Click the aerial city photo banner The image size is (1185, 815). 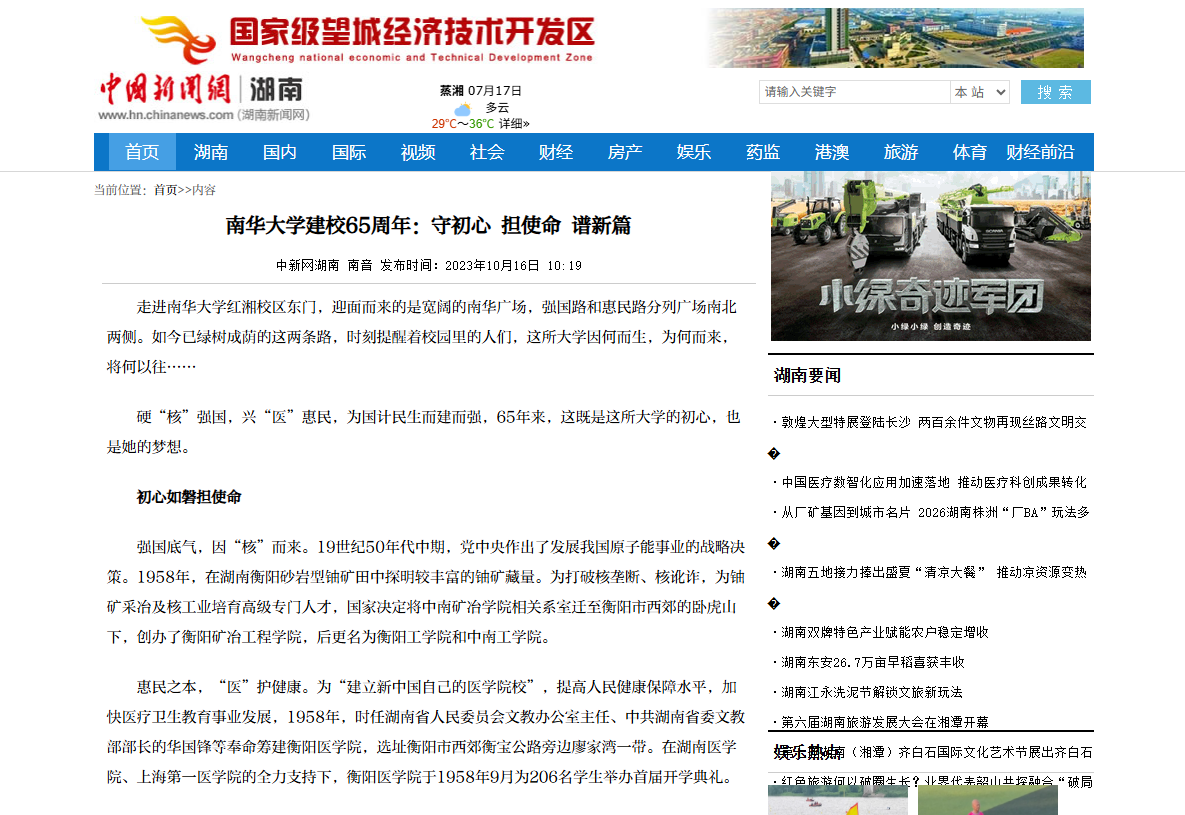pyautogui.click(x=895, y=38)
